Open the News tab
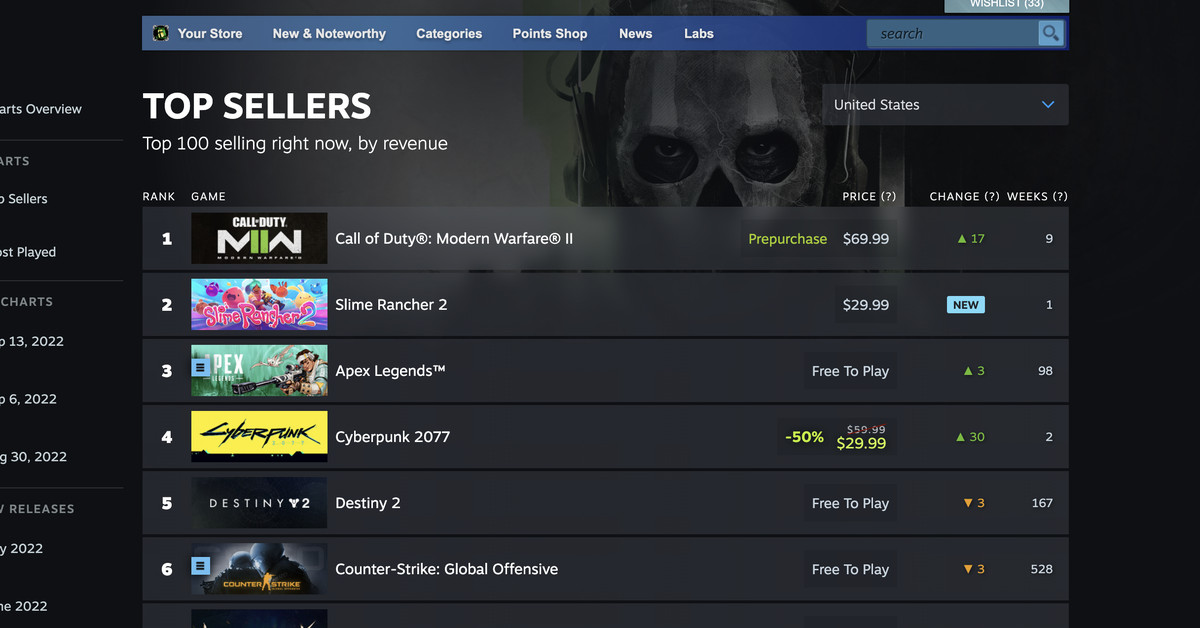1200x628 pixels. [x=636, y=33]
